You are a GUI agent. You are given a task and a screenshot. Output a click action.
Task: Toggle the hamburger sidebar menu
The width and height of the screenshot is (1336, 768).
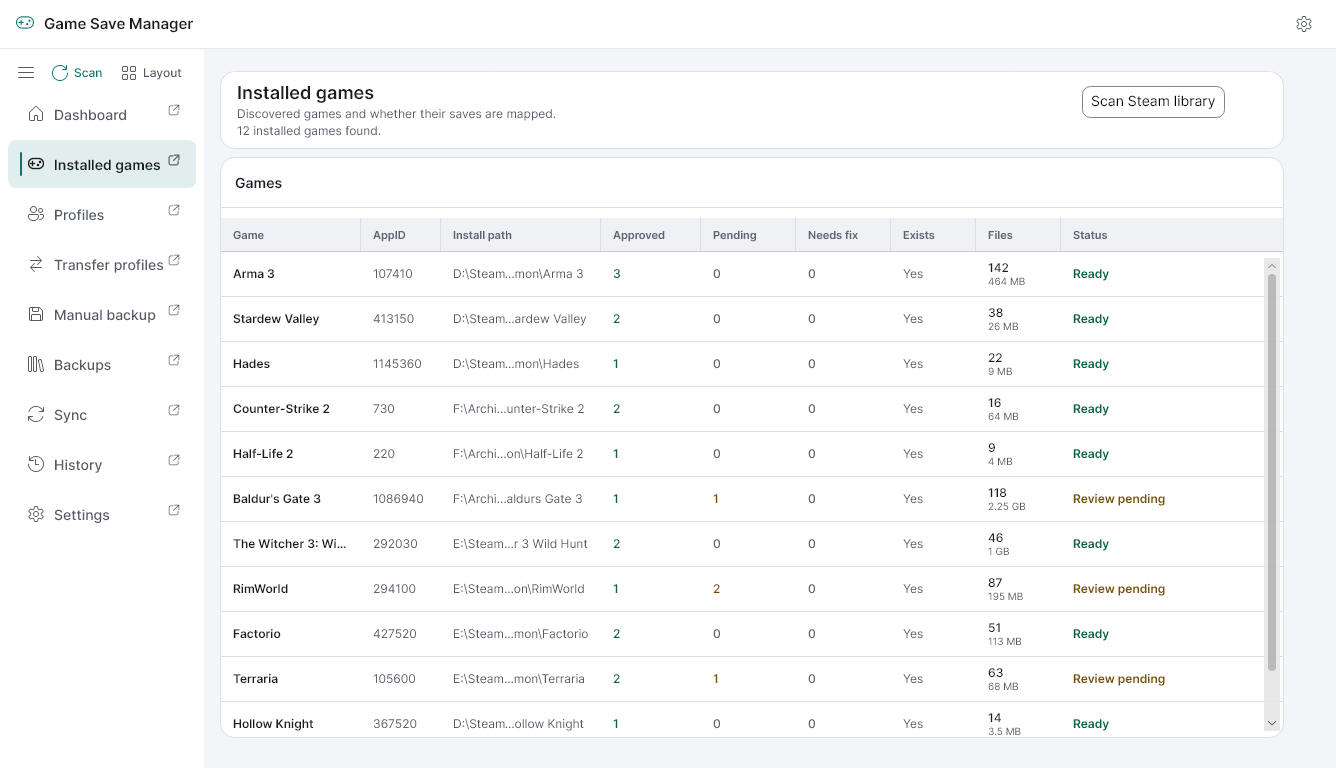(26, 73)
